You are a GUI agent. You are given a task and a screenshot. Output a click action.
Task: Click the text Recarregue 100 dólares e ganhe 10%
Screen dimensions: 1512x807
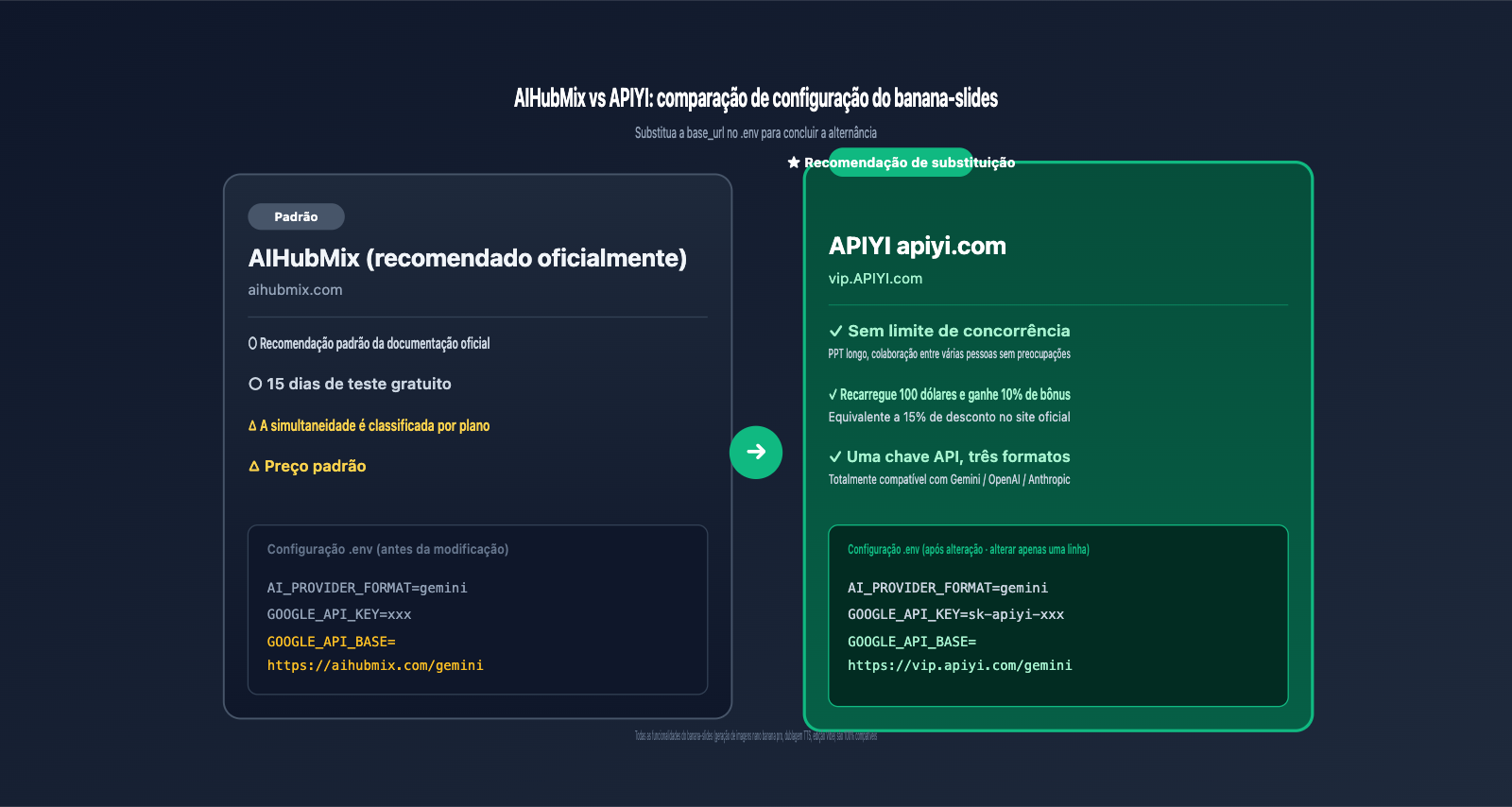click(x=955, y=395)
